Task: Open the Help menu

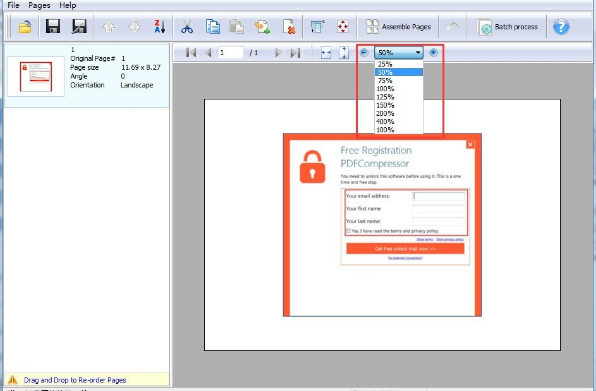Action: click(68, 5)
